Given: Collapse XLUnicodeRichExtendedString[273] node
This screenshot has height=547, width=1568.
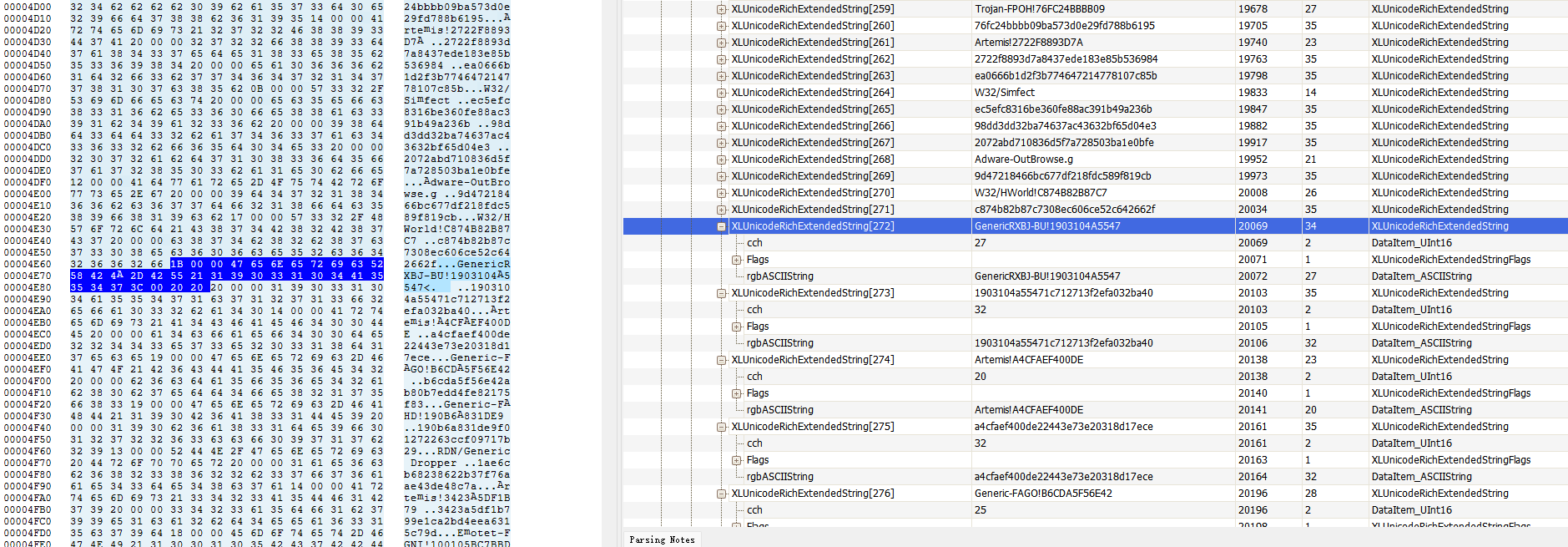Looking at the screenshot, I should point(721,293).
